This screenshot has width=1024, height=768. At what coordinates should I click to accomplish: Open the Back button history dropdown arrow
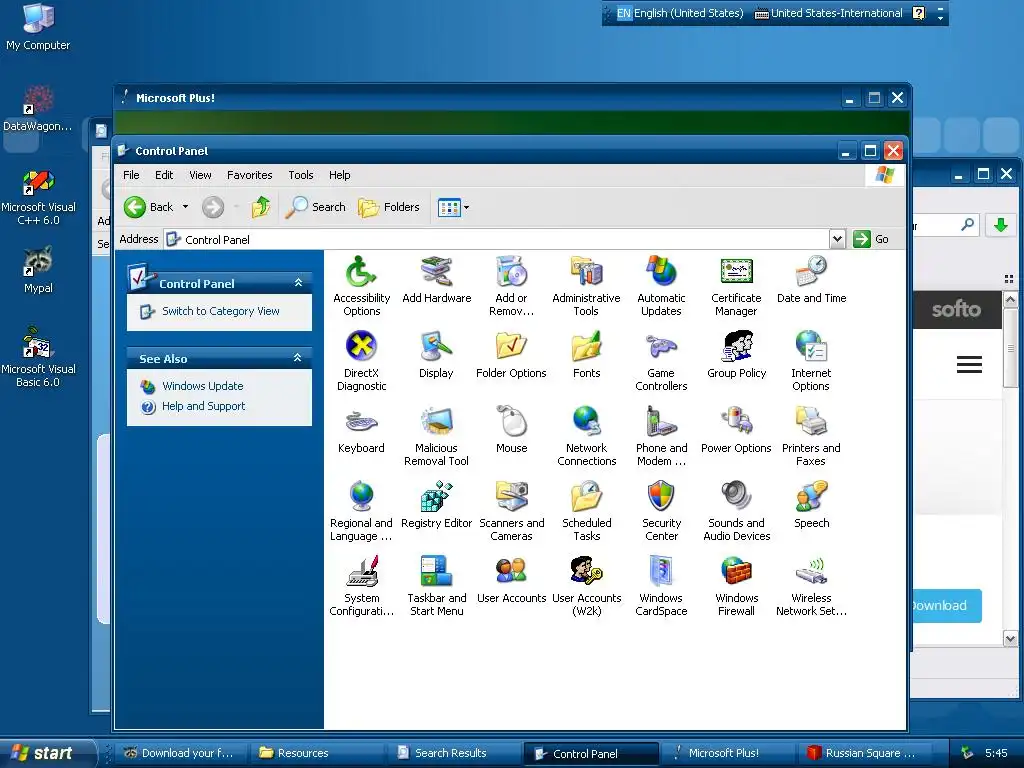185,207
